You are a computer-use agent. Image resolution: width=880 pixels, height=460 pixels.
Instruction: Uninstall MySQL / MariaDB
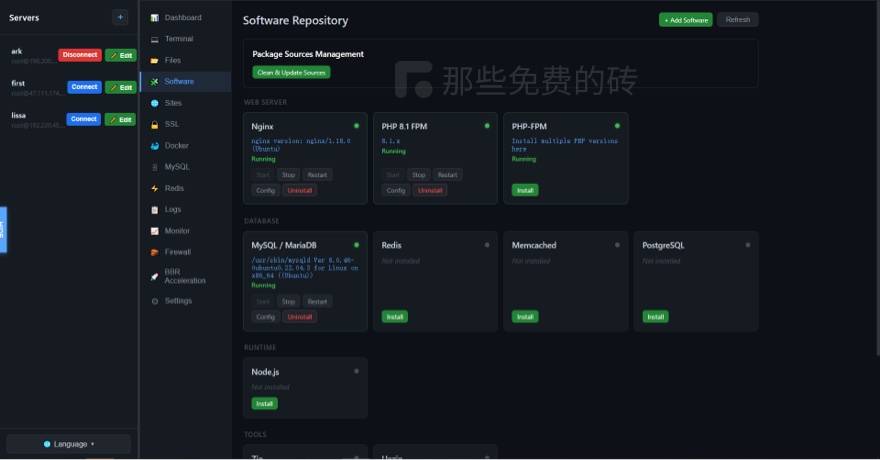[300, 317]
